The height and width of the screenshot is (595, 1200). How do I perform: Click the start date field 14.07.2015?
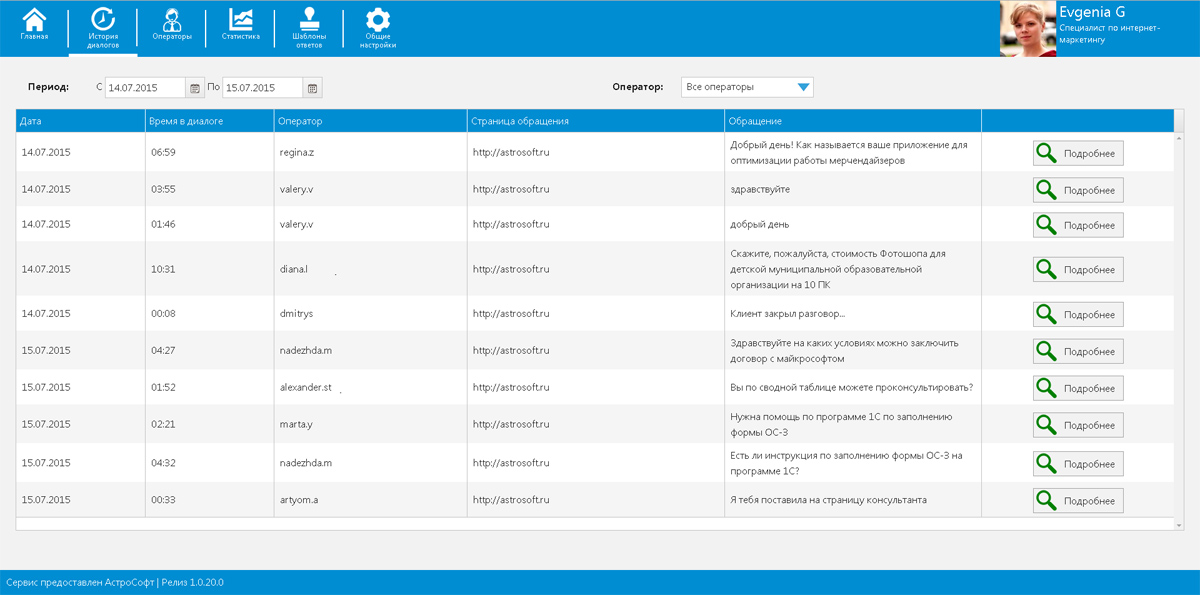pyautogui.click(x=145, y=88)
